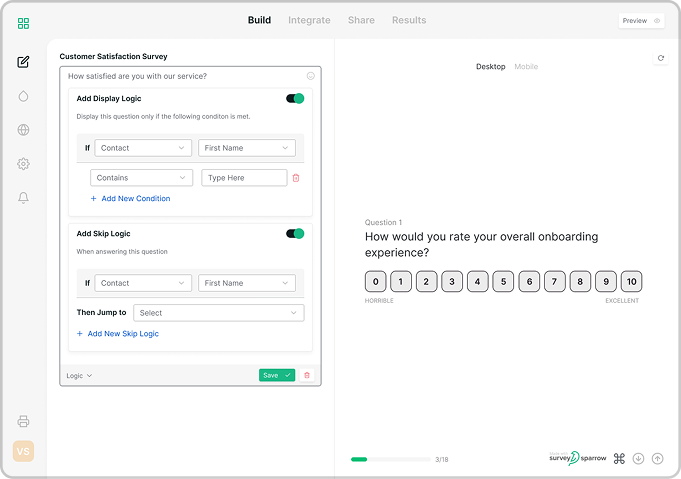Switch to the Integrate tab
This screenshot has height=479, width=681.
point(309,20)
